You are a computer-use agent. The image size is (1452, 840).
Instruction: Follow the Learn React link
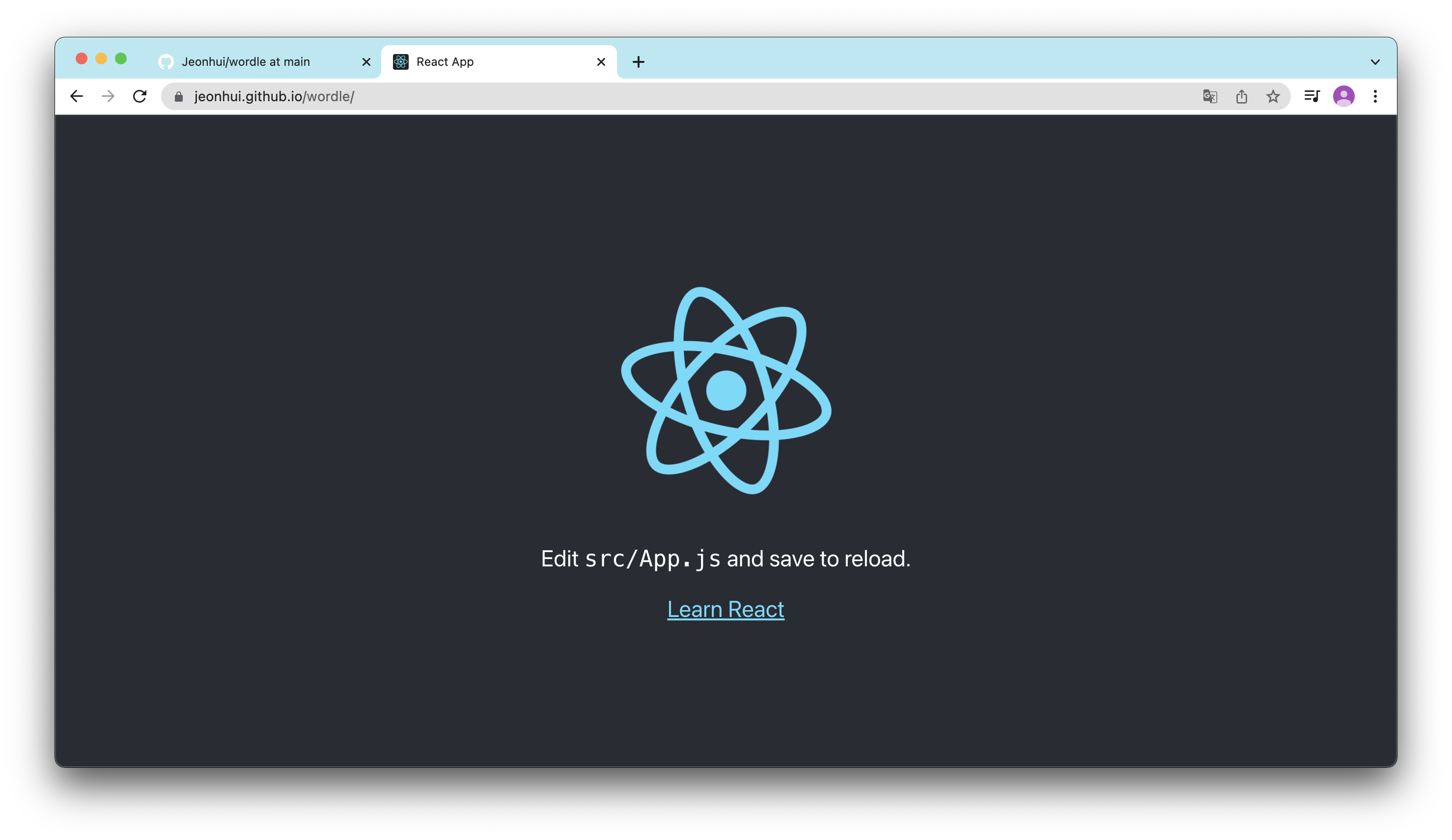pyautogui.click(x=726, y=610)
